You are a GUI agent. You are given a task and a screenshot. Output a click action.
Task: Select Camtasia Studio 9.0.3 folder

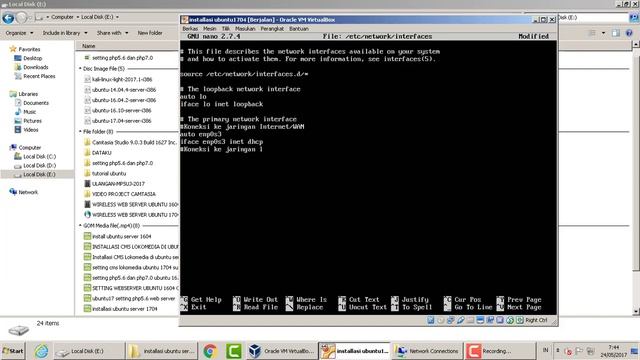point(134,142)
